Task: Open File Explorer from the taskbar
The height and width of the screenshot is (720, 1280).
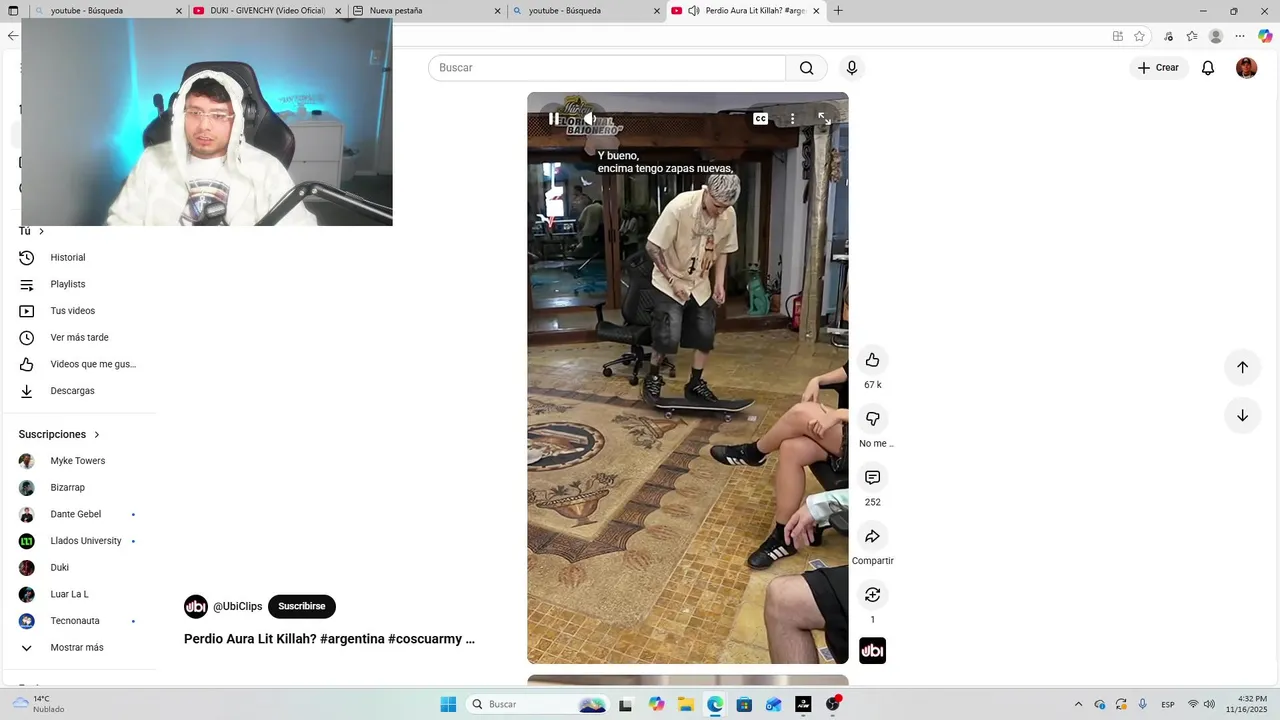Action: click(x=686, y=704)
